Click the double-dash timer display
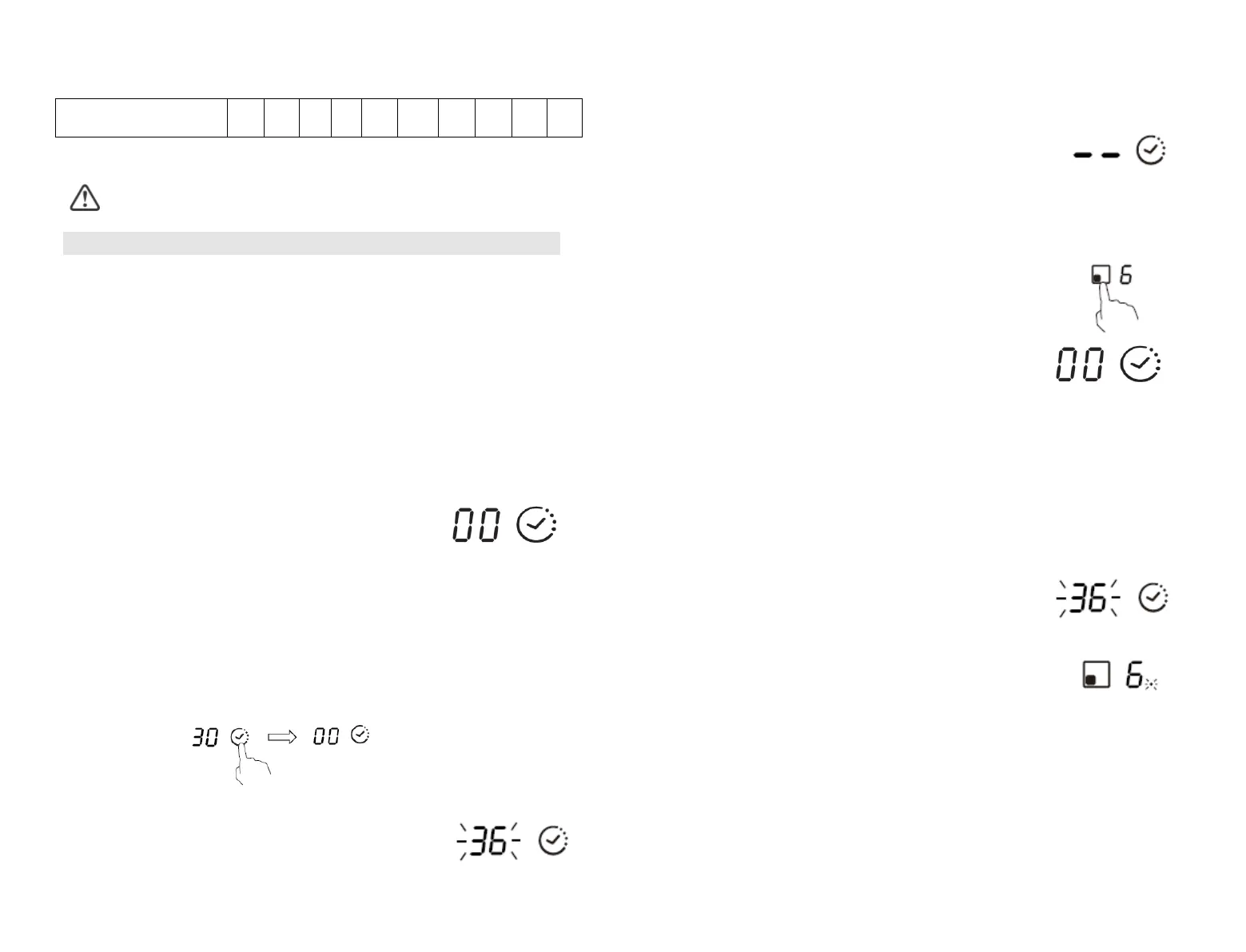1246x952 pixels. (x=1097, y=155)
